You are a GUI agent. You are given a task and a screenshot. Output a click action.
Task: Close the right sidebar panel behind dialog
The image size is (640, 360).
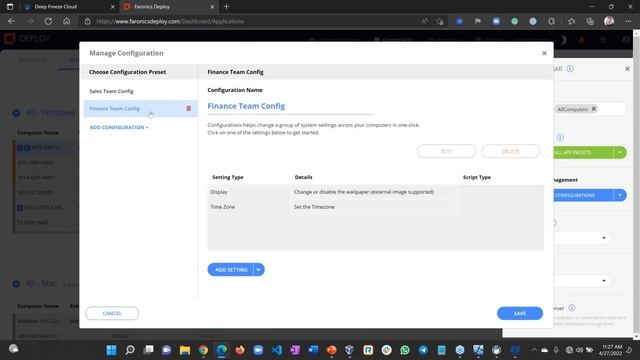627,69
